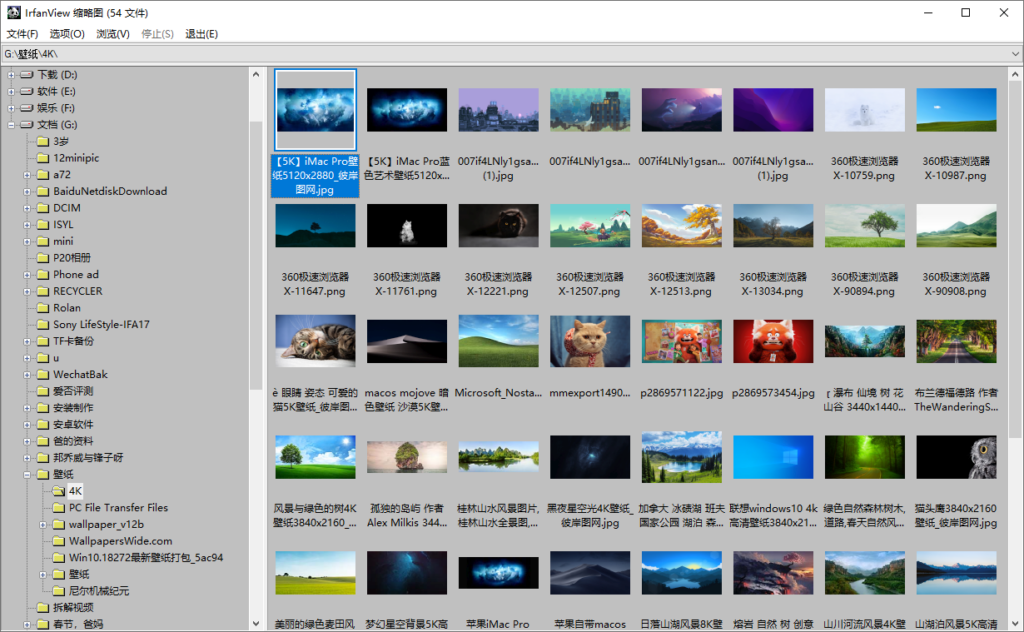This screenshot has width=1024, height=632.
Task: Open the 浏览(V) menu
Action: (x=114, y=33)
